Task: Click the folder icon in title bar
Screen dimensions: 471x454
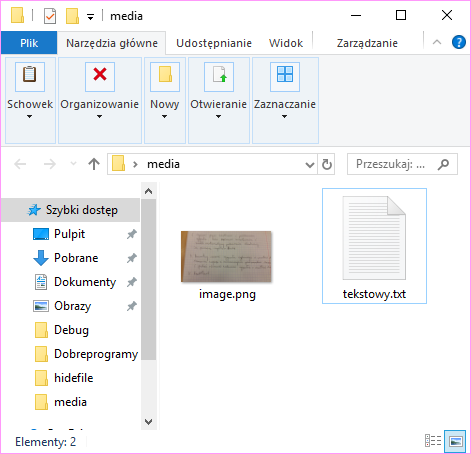Action: pos(17,15)
